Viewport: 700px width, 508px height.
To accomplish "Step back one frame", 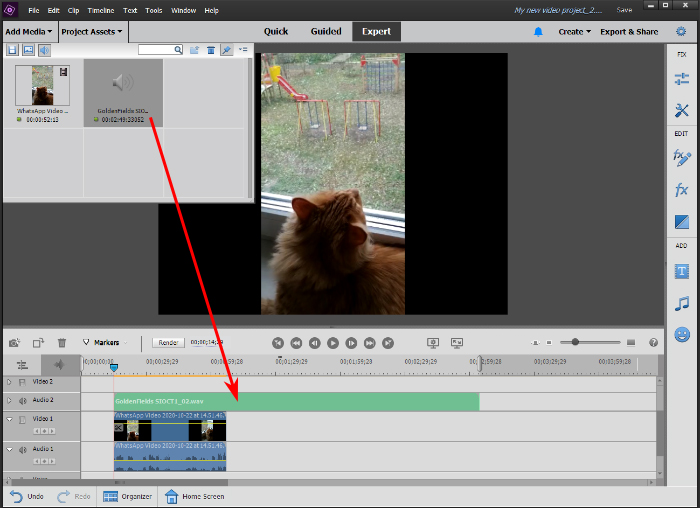I will tap(315, 343).
